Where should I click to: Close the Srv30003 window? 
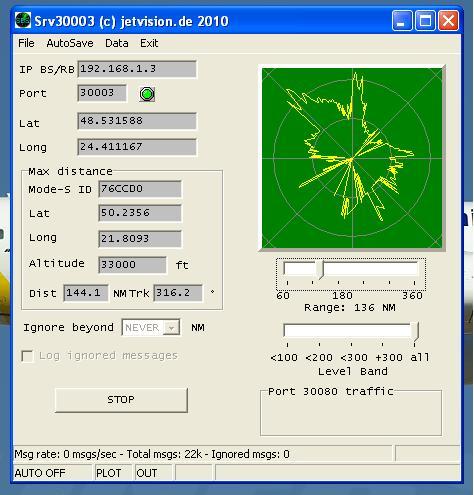[x=448, y=21]
